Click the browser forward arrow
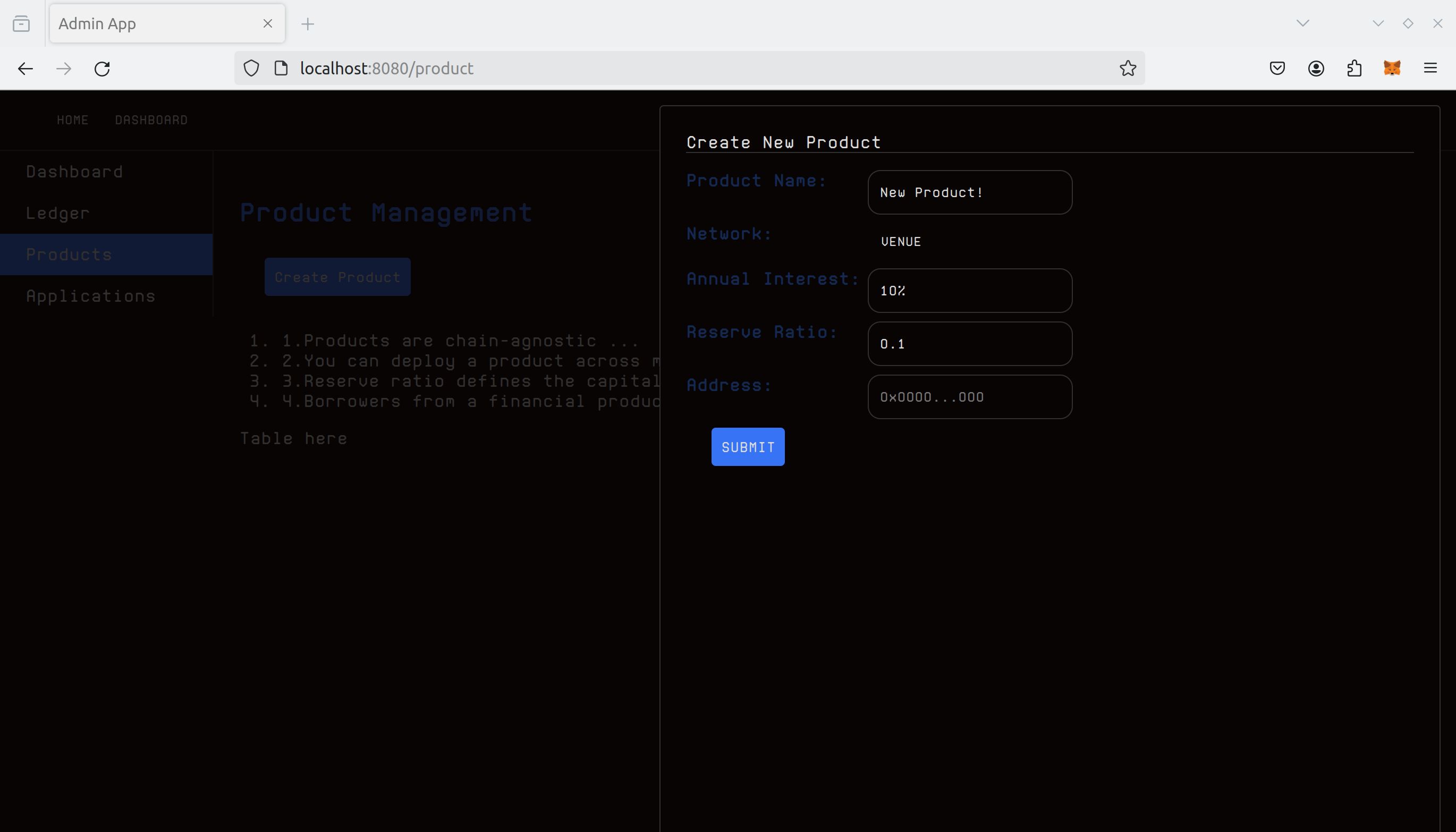The height and width of the screenshot is (832, 1456). coord(64,69)
